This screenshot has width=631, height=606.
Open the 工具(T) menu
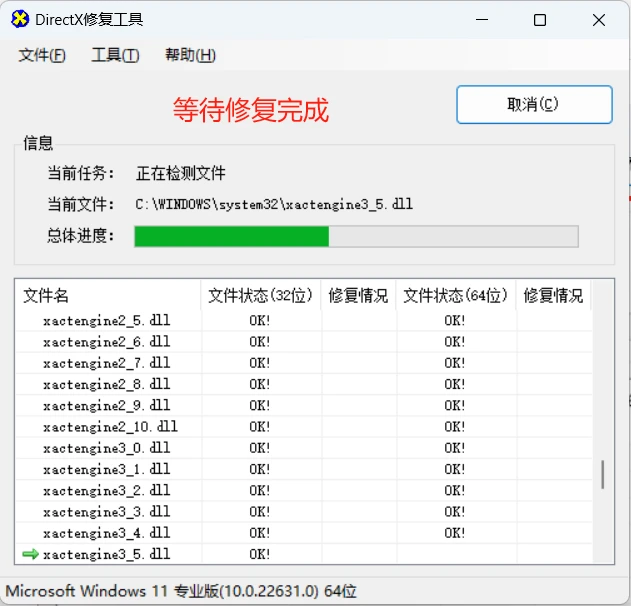(115, 55)
